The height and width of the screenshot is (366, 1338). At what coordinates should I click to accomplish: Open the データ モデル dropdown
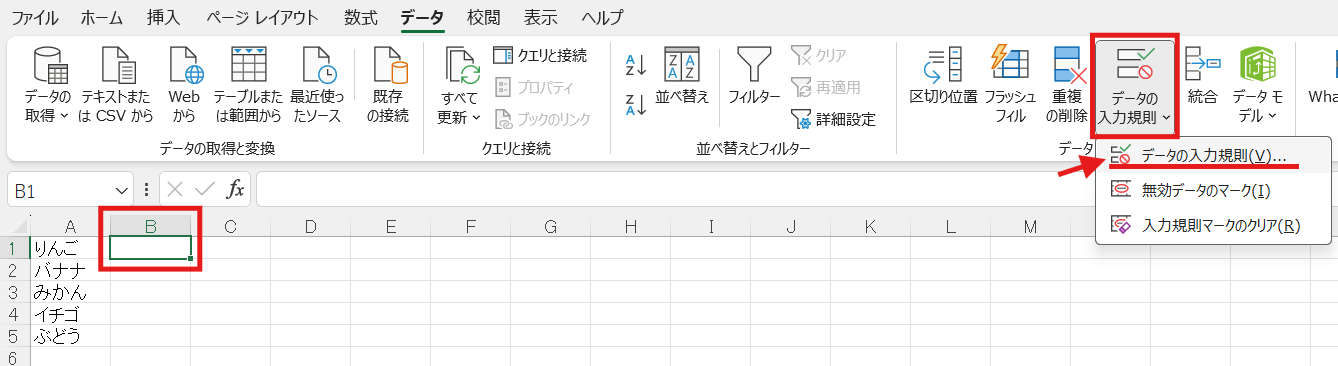point(1257,85)
